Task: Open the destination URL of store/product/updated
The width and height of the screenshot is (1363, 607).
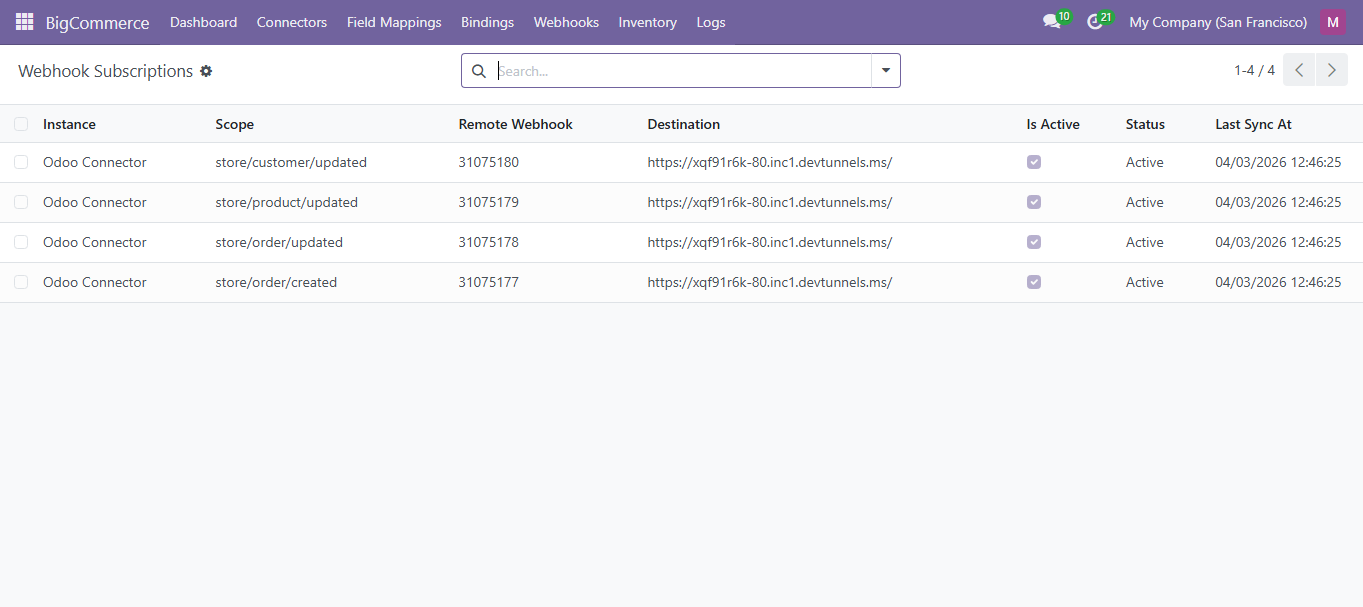Action: click(x=769, y=202)
